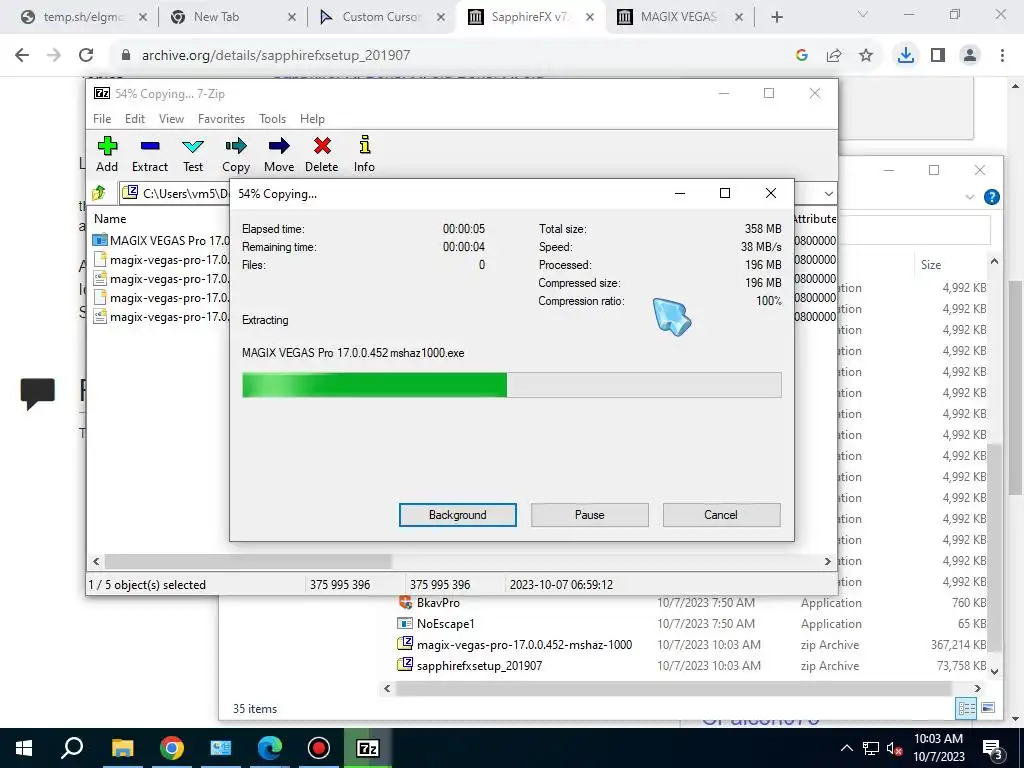The image size is (1024, 768).
Task: Switch to the Custom Cursor browser tab
Action: pos(381,17)
